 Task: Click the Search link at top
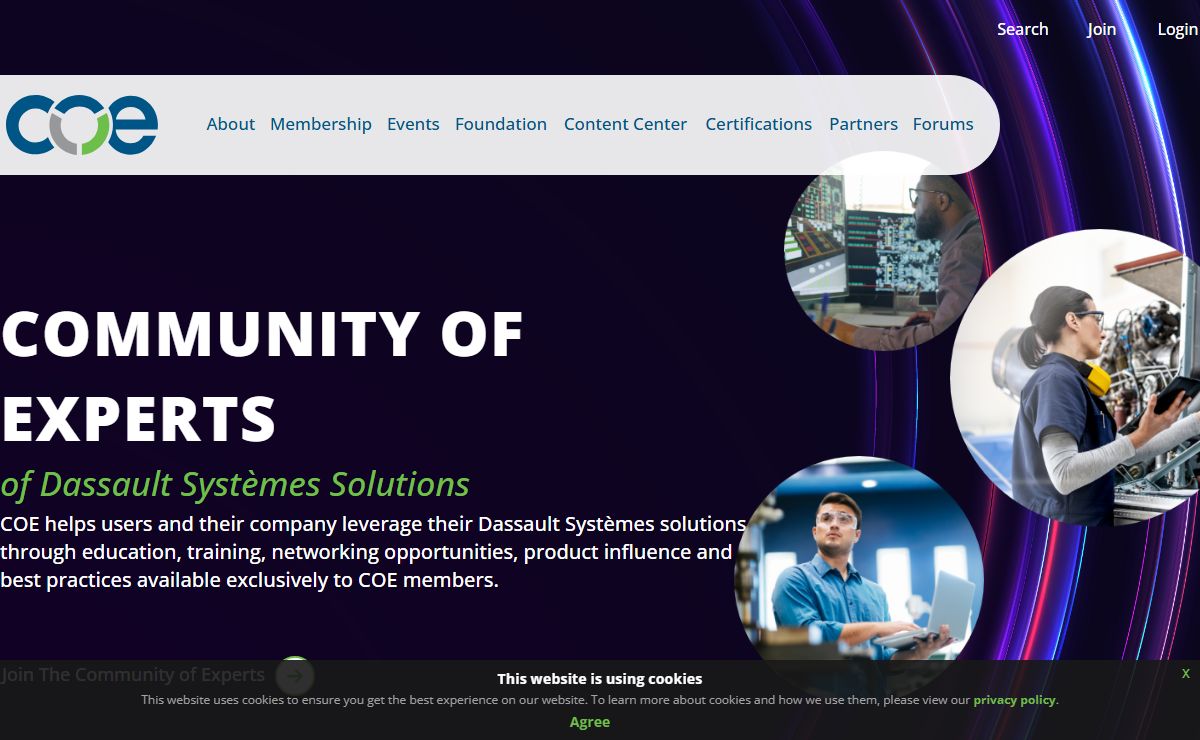(1022, 29)
